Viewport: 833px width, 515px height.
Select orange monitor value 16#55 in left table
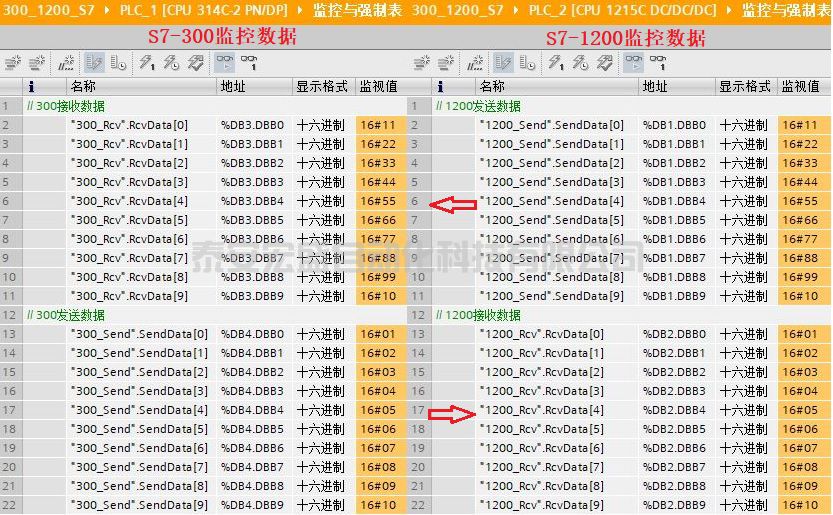378,202
